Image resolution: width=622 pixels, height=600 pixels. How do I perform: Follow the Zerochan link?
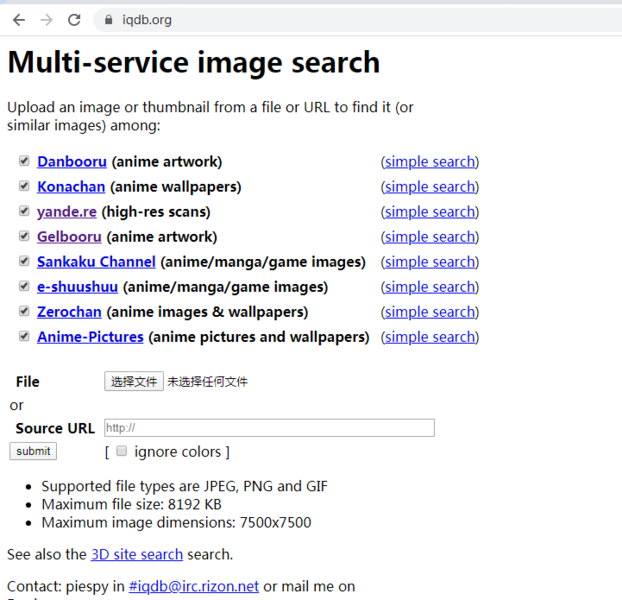69,312
